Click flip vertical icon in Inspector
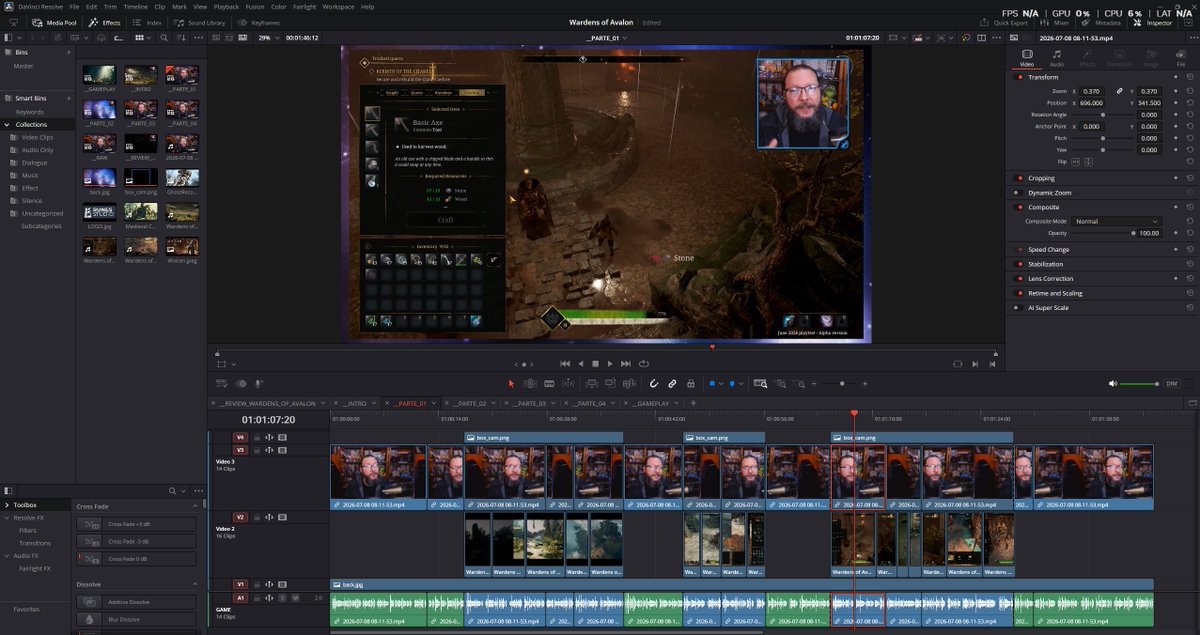1200x635 pixels. pyautogui.click(x=1088, y=161)
